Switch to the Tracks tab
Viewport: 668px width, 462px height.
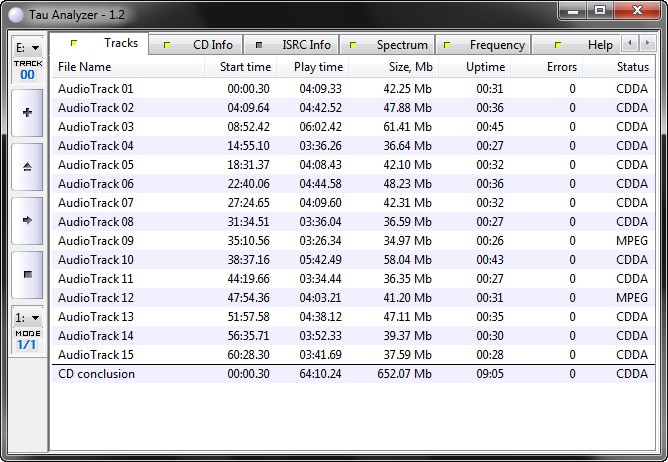pos(99,43)
